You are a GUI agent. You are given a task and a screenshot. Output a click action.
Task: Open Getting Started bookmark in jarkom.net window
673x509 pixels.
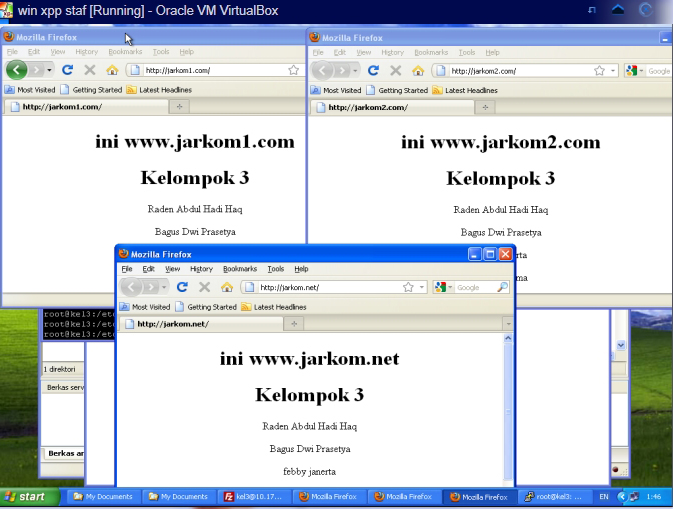pos(206,307)
